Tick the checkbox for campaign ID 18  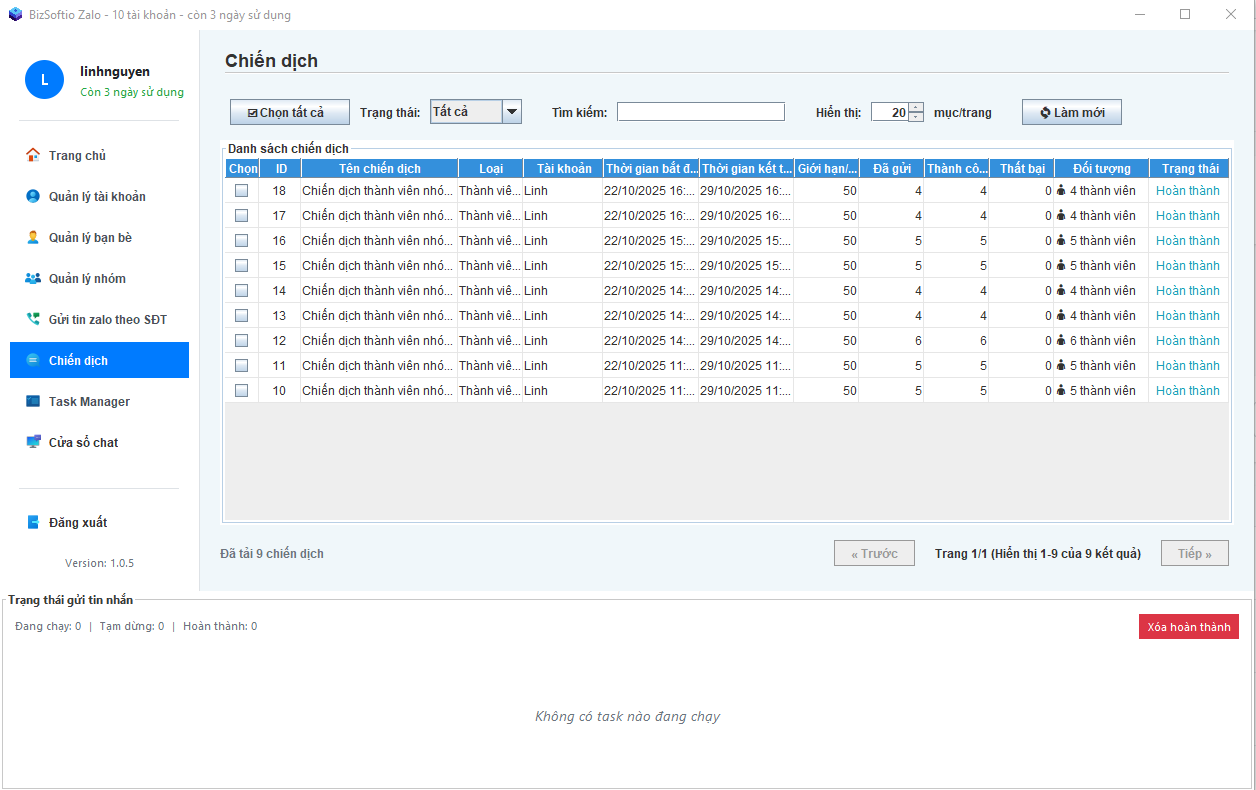241,190
